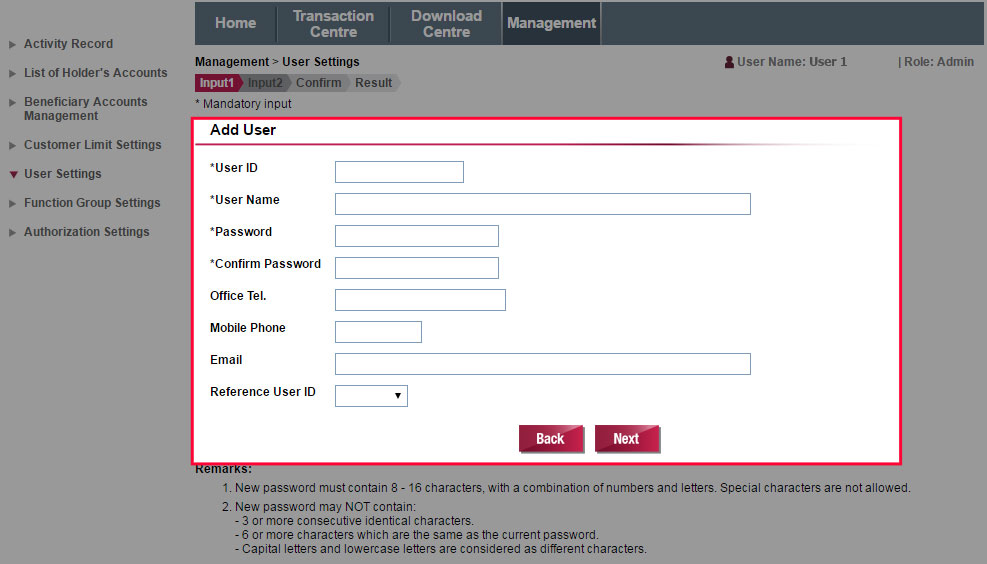
Task: Click the Office Tel. field
Action: [x=420, y=300]
